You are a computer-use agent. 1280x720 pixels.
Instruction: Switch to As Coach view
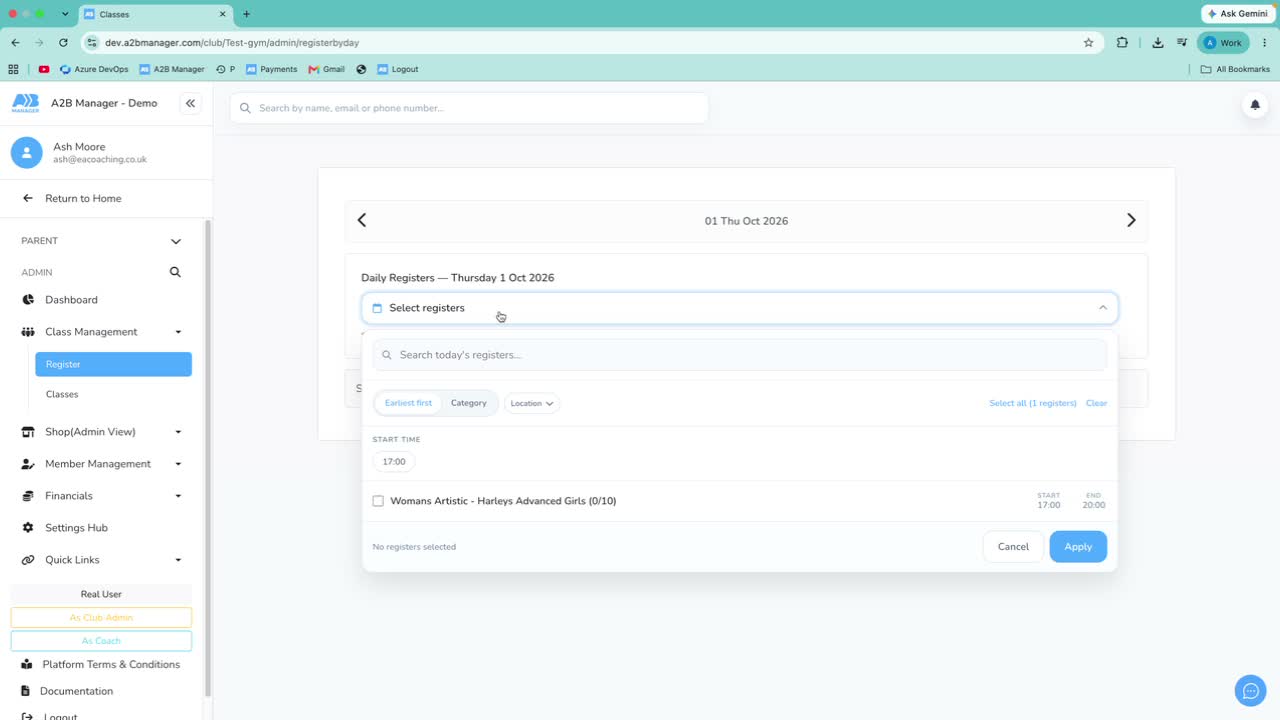[x=101, y=641]
